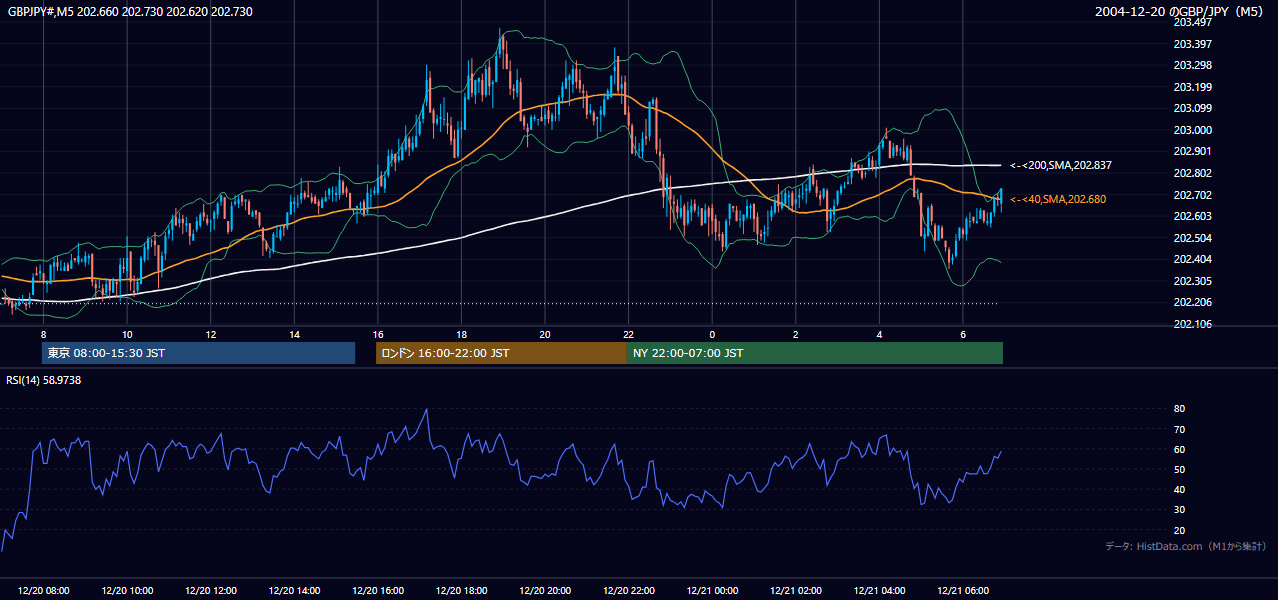Click price axis value 203.099
This screenshot has width=1278, height=600.
coord(1192,108)
